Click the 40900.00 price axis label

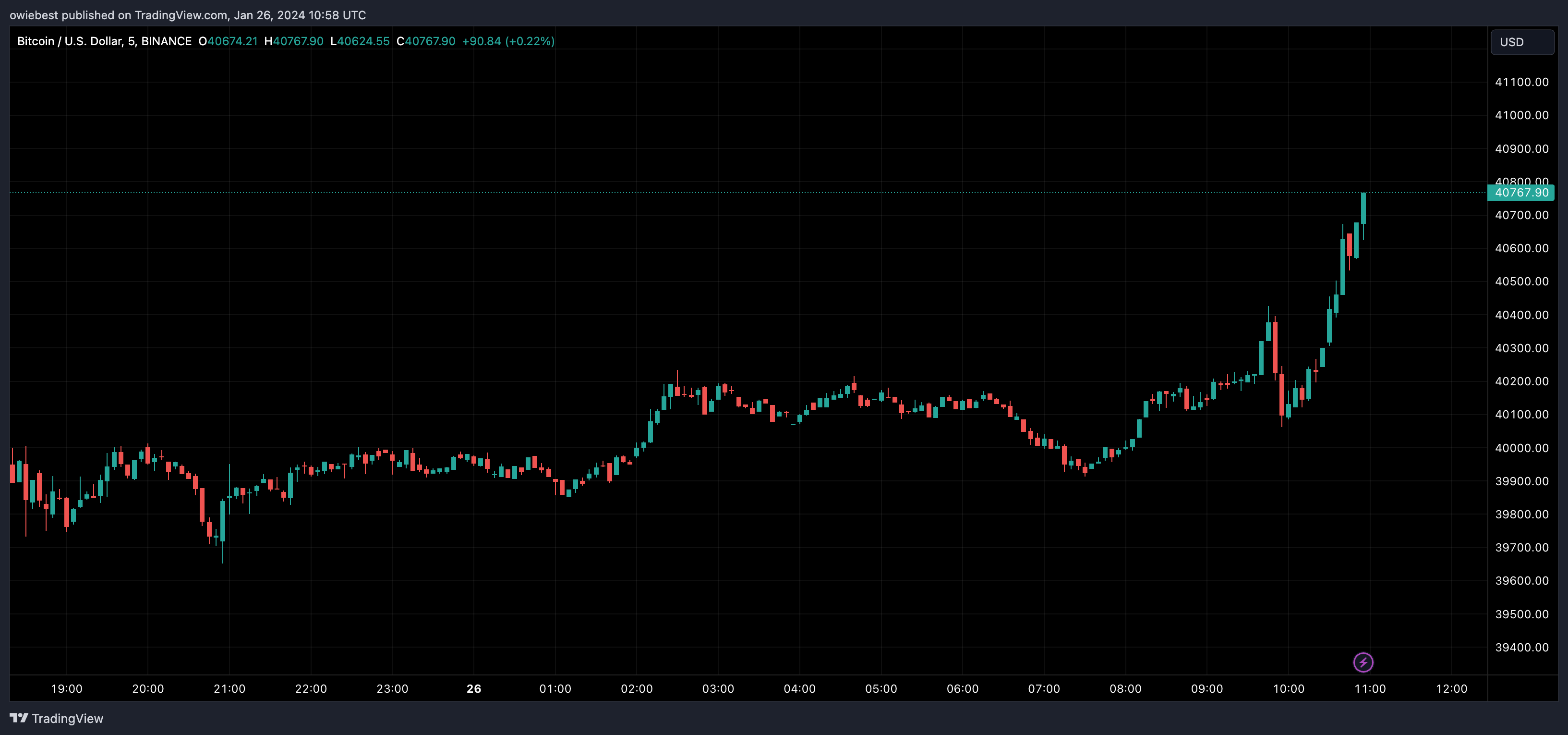pyautogui.click(x=1522, y=148)
